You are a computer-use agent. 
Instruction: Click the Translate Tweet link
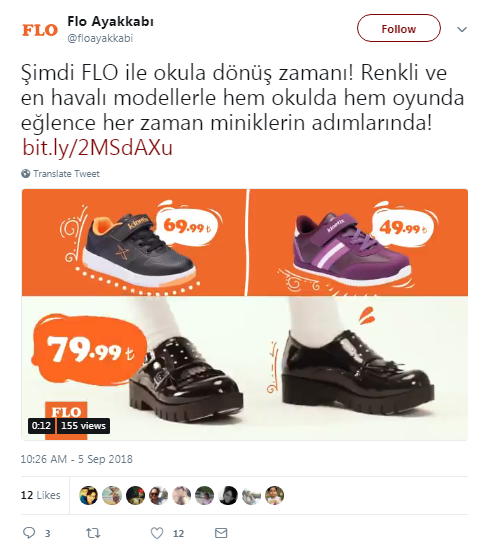66,174
